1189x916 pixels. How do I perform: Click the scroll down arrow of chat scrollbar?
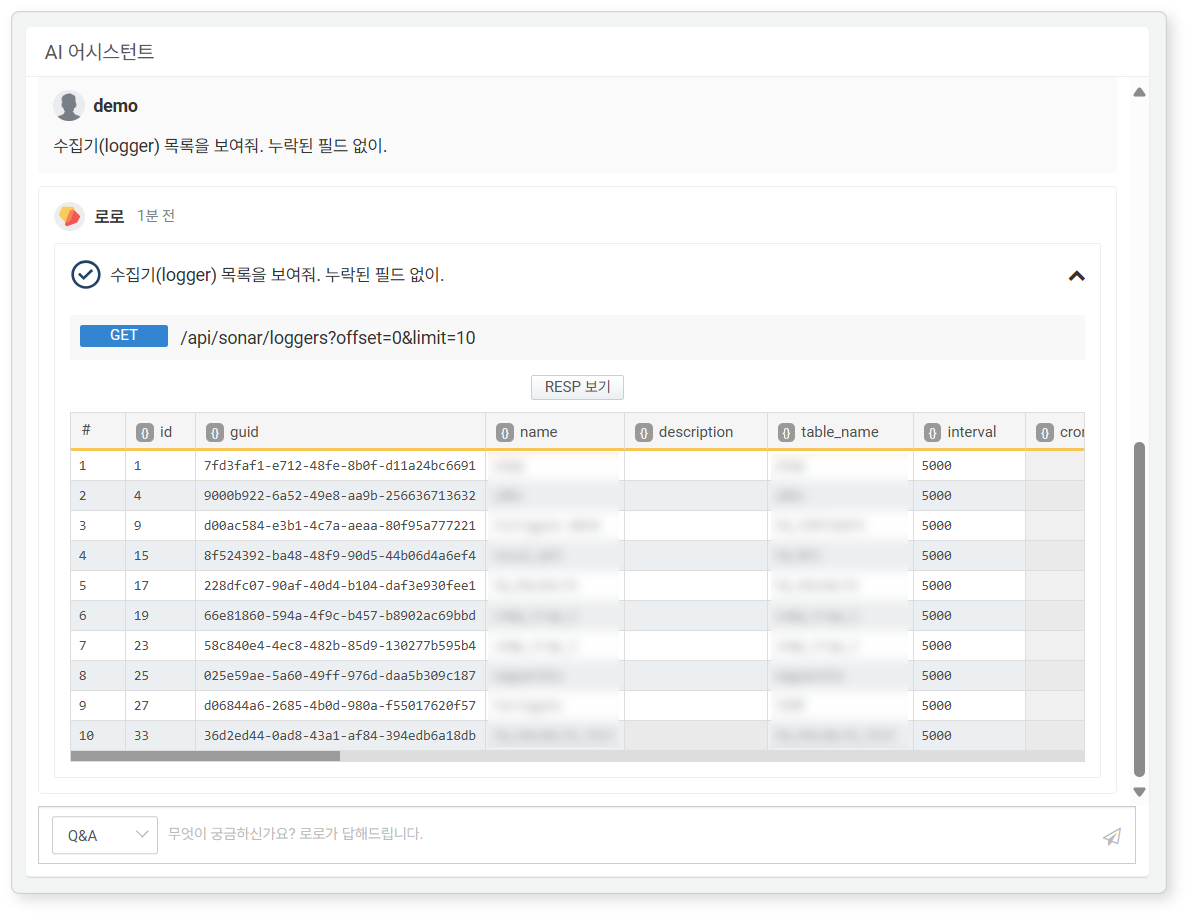[1139, 792]
